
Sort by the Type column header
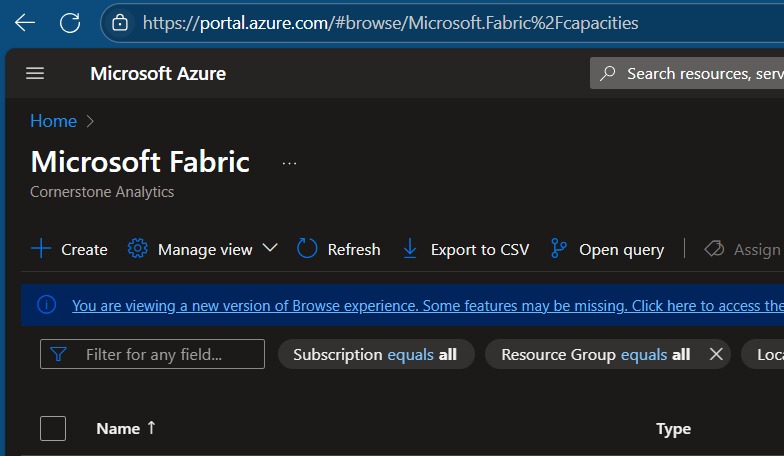[674, 429]
